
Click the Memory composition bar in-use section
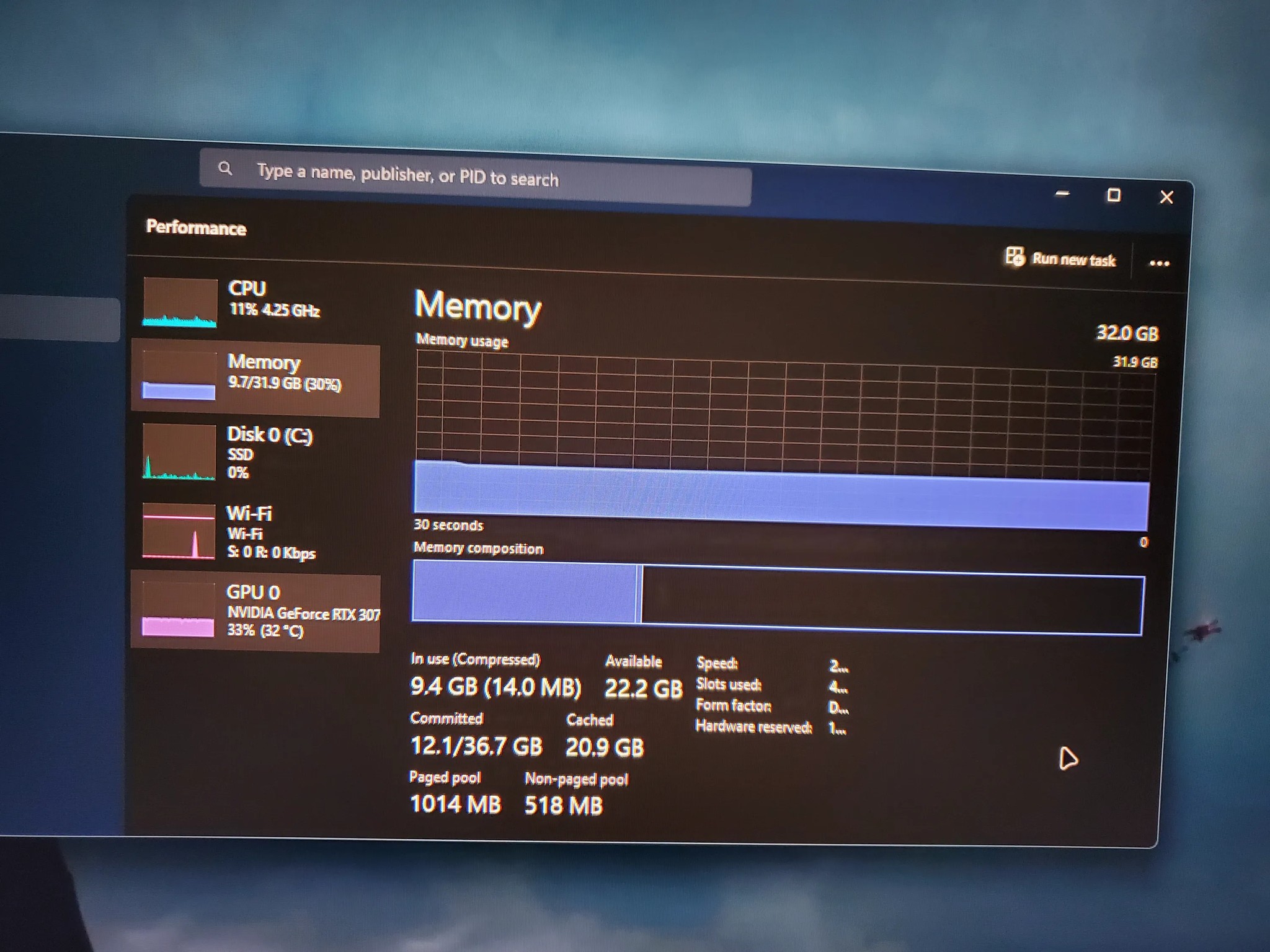tap(525, 591)
